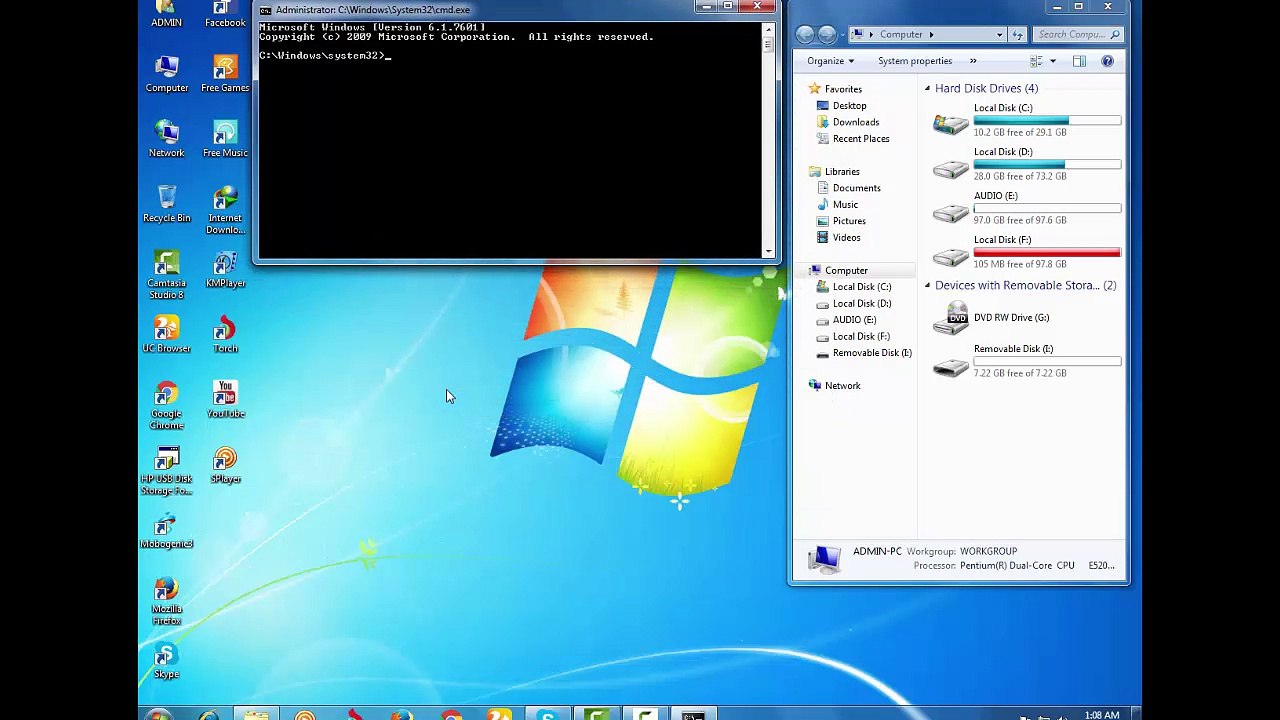The width and height of the screenshot is (1280, 720).
Task: Select Favorites in the navigation pane
Action: [x=843, y=89]
